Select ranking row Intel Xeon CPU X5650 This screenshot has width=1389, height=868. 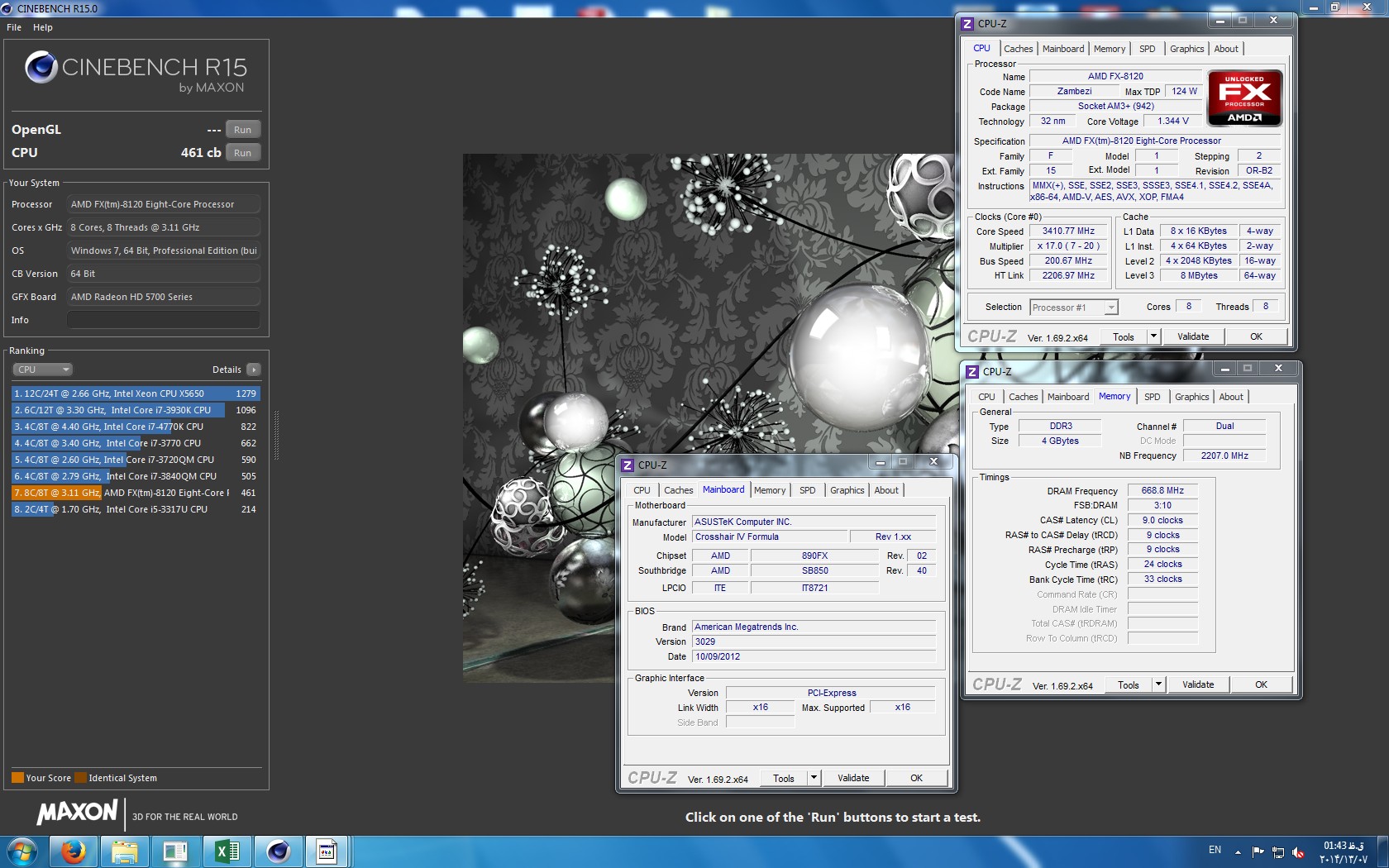tap(136, 393)
